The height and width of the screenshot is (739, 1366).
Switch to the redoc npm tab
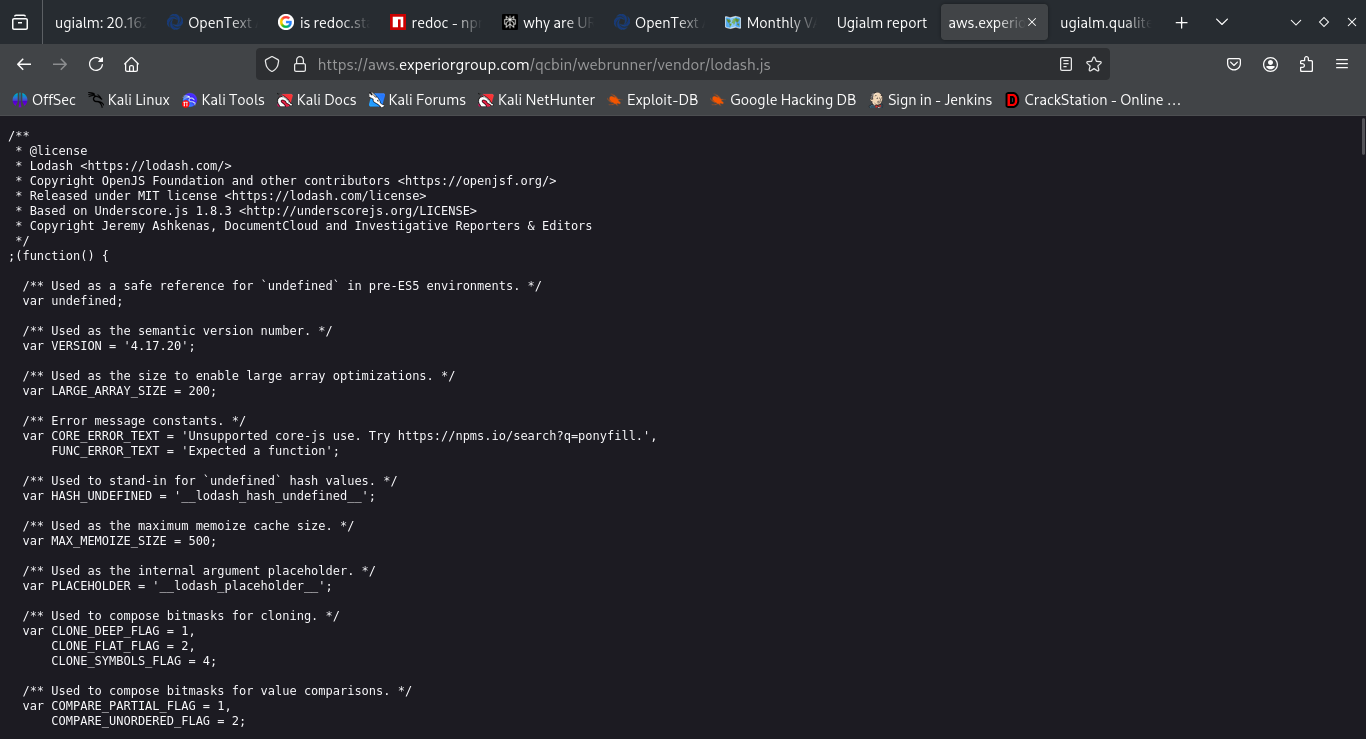point(435,22)
